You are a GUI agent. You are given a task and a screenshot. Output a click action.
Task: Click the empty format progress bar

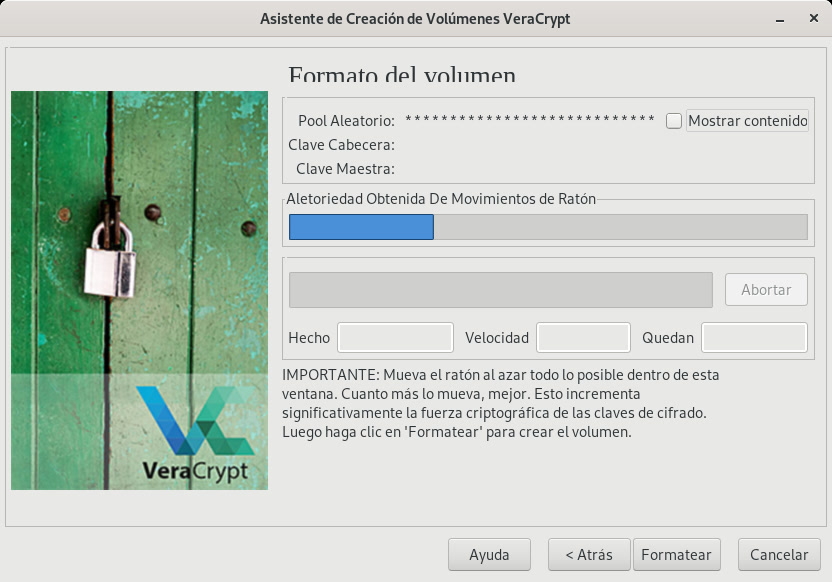click(500, 290)
